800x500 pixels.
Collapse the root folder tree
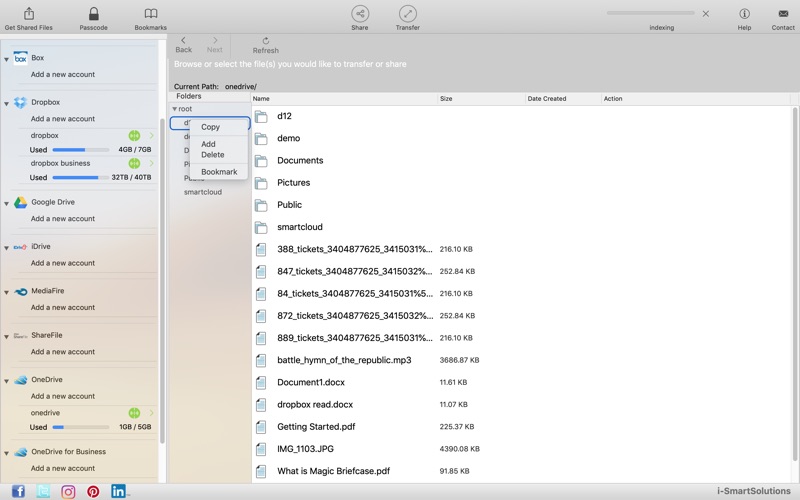(x=174, y=109)
